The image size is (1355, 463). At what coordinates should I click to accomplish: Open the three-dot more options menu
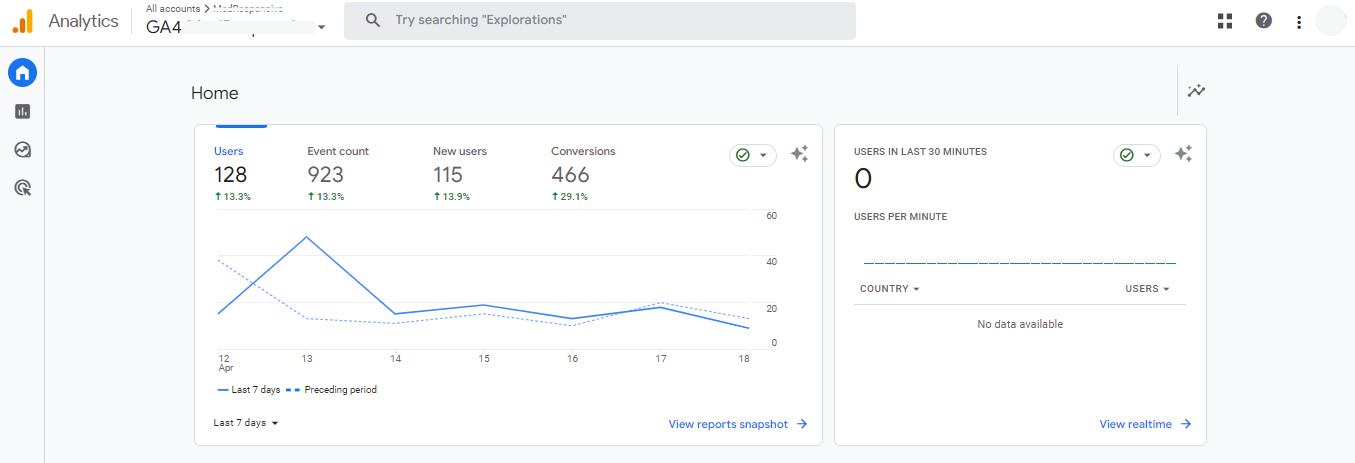pos(1298,22)
